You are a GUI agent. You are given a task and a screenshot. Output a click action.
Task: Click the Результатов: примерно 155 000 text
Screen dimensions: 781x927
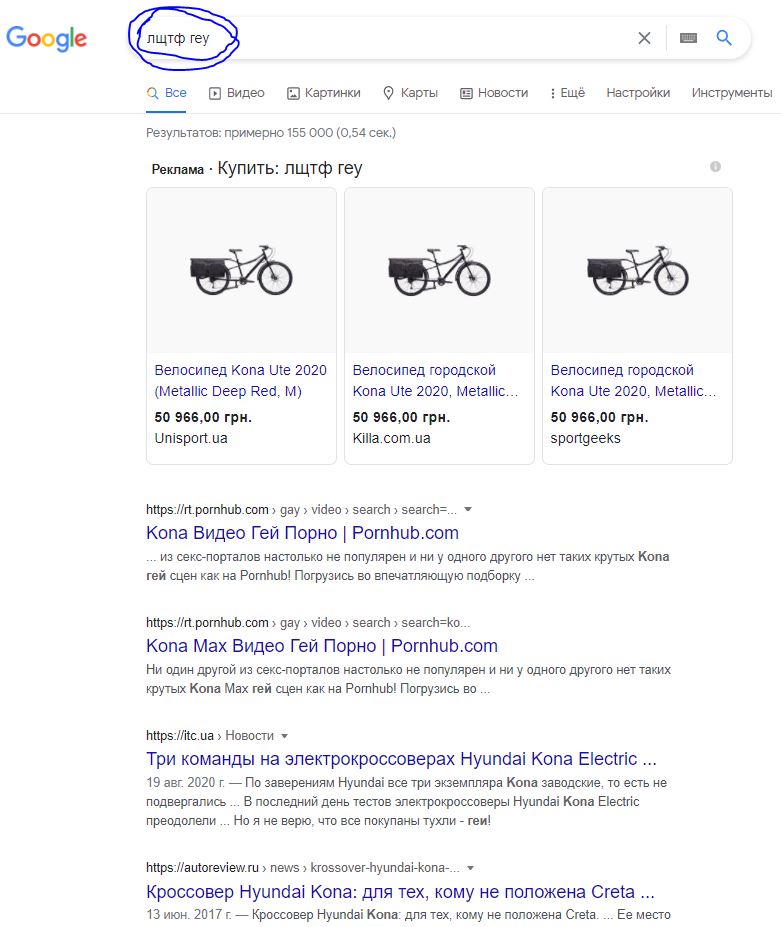pyautogui.click(x=271, y=133)
